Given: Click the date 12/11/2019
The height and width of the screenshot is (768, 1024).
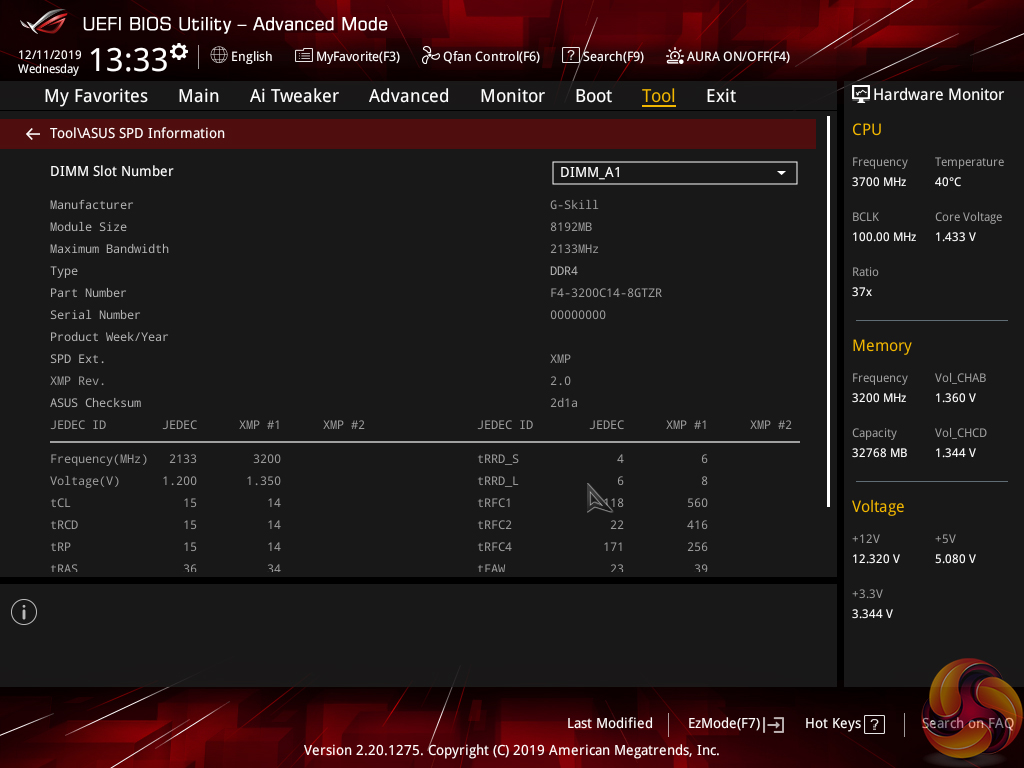Looking at the screenshot, I should (x=50, y=55).
